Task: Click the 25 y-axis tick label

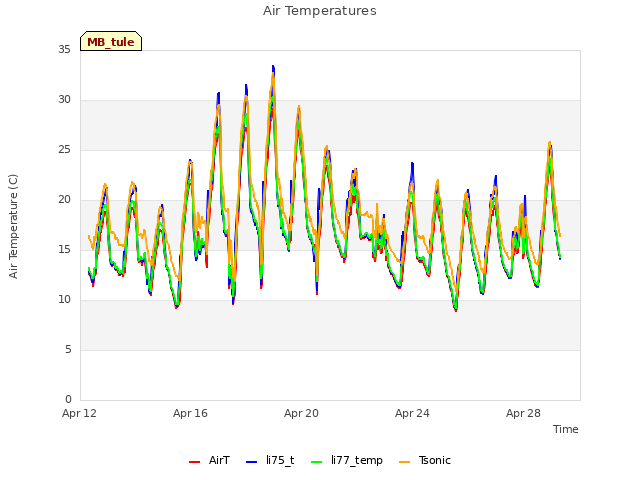Action: point(64,150)
